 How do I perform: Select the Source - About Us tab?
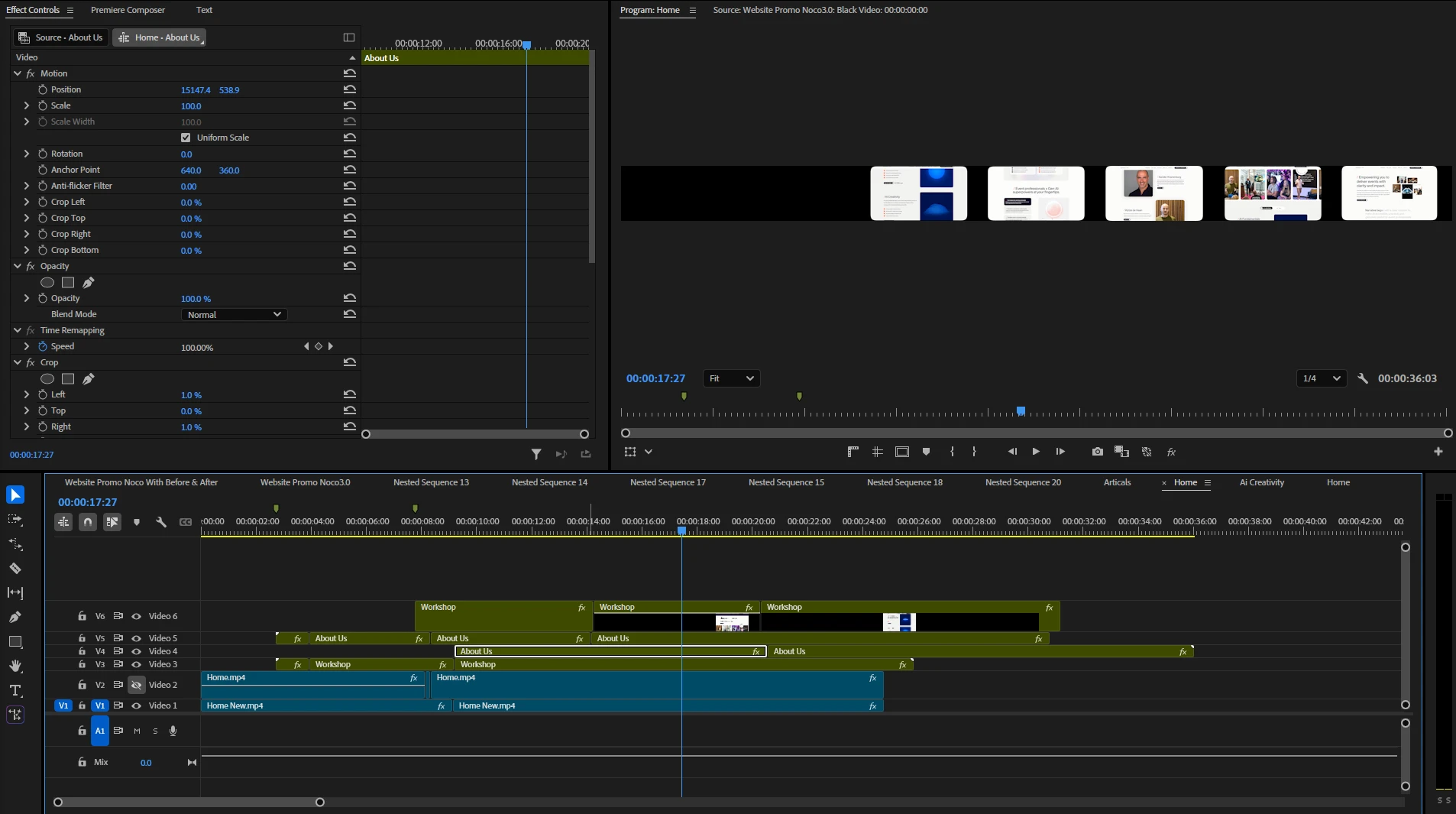tap(61, 37)
